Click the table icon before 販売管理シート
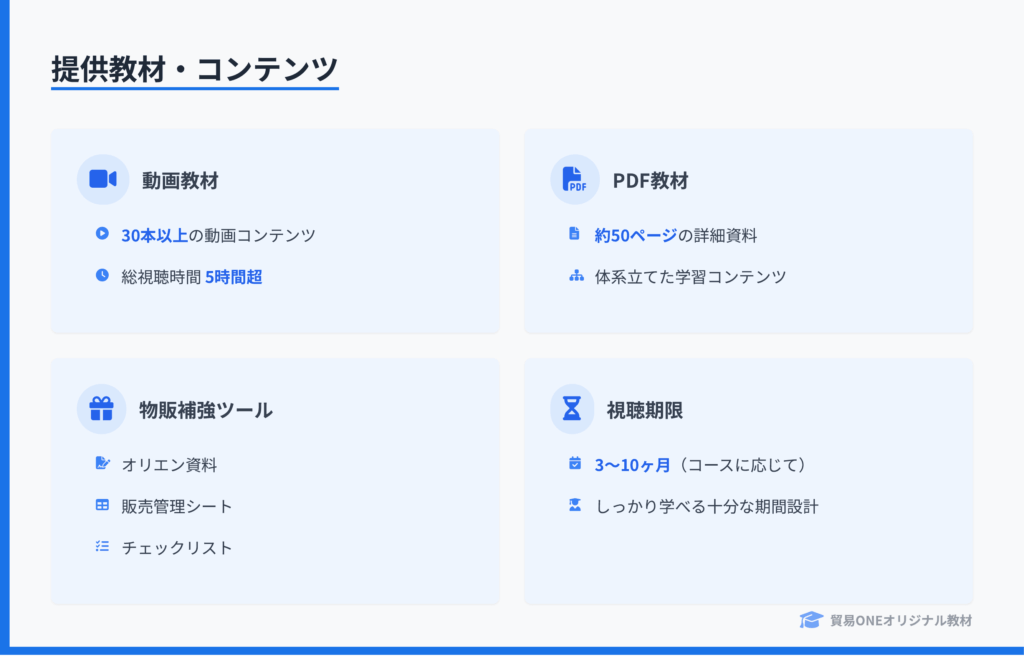1024x656 pixels. coord(102,505)
